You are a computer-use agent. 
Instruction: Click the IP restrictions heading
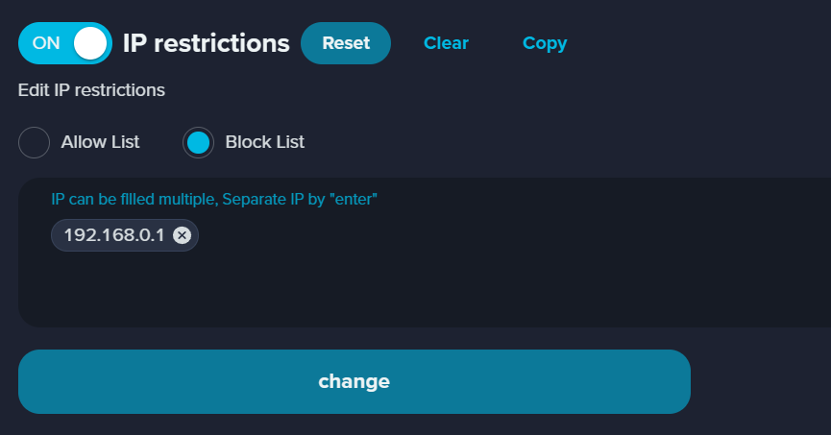click(x=206, y=43)
